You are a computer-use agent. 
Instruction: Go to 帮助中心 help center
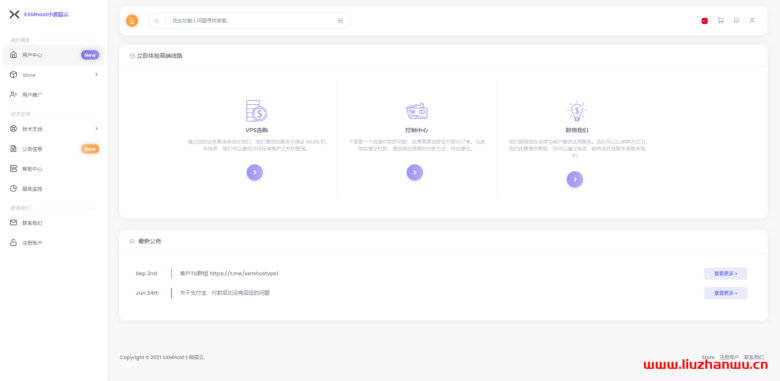[x=54, y=169]
